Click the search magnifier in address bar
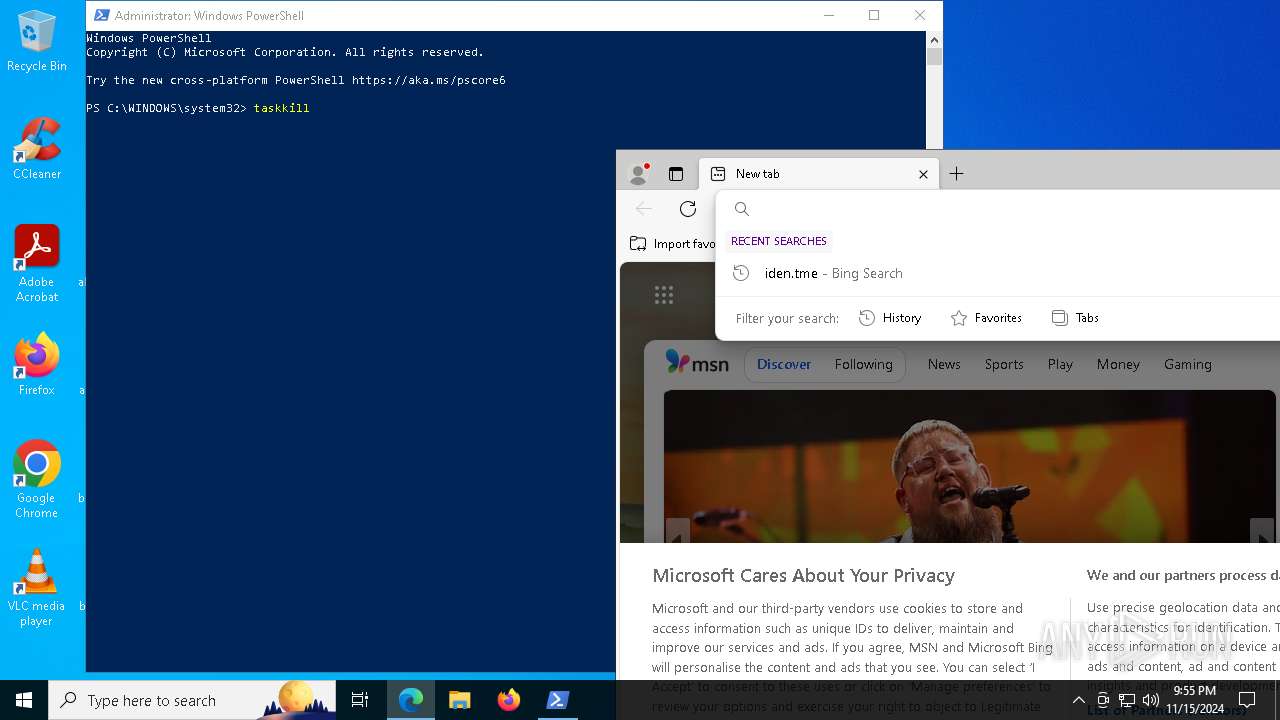The width and height of the screenshot is (1280, 720). coord(741,209)
